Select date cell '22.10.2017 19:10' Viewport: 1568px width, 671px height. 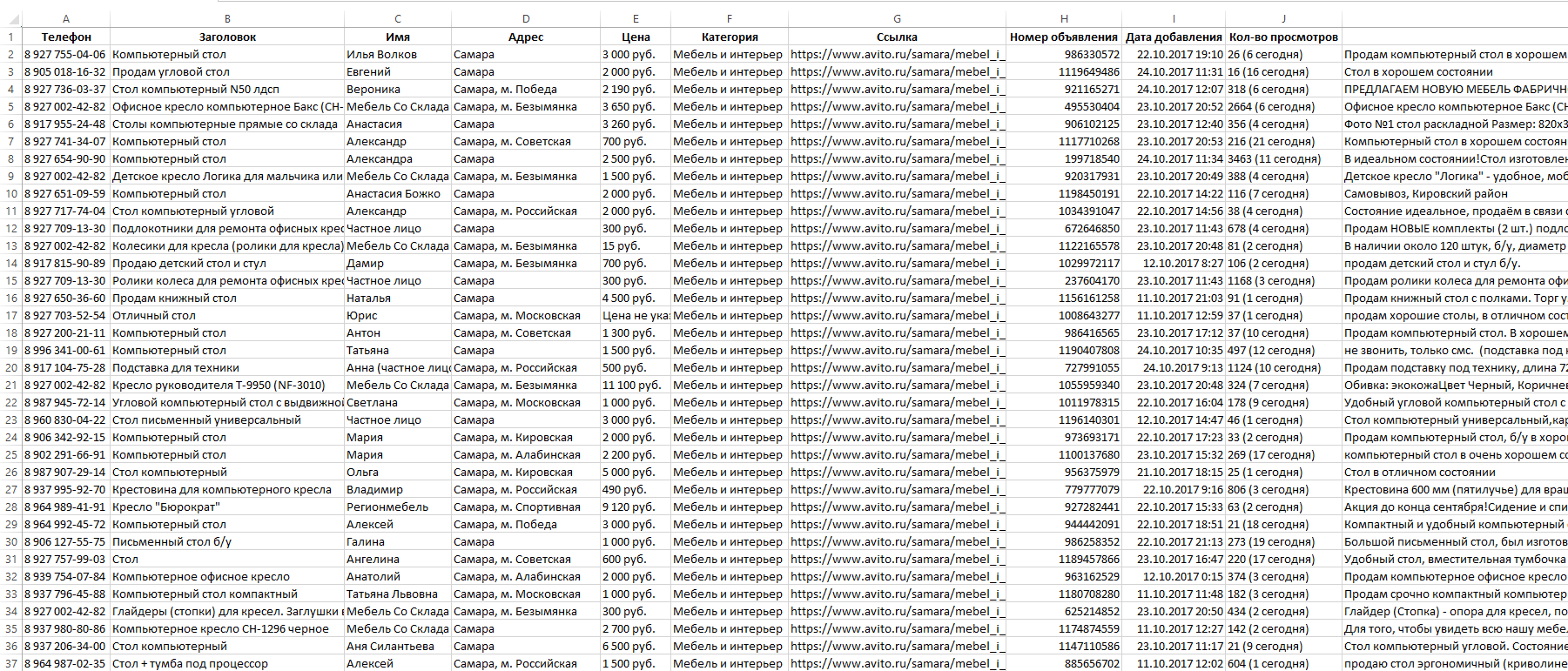[1174, 54]
